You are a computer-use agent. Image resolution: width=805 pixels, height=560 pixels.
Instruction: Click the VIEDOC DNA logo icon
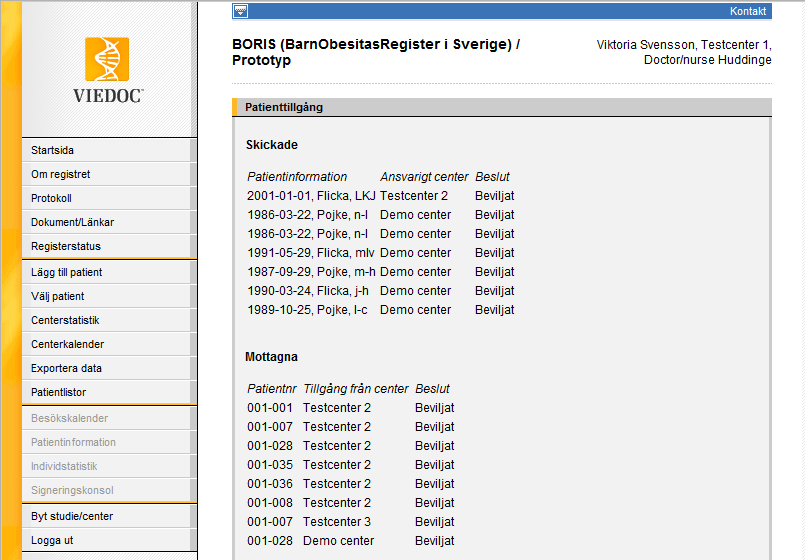click(x=107, y=59)
